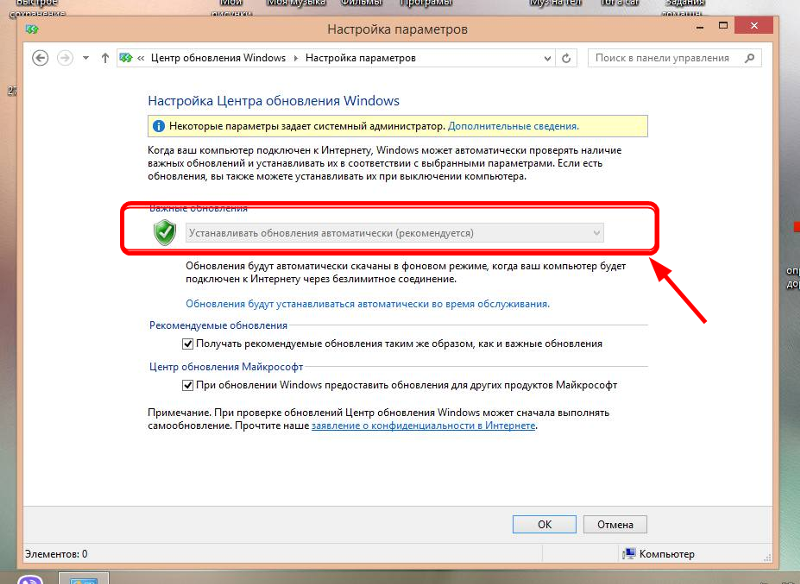Maximize the 'Настройка параметров' window
The image size is (800, 584).
pyautogui.click(x=723, y=26)
